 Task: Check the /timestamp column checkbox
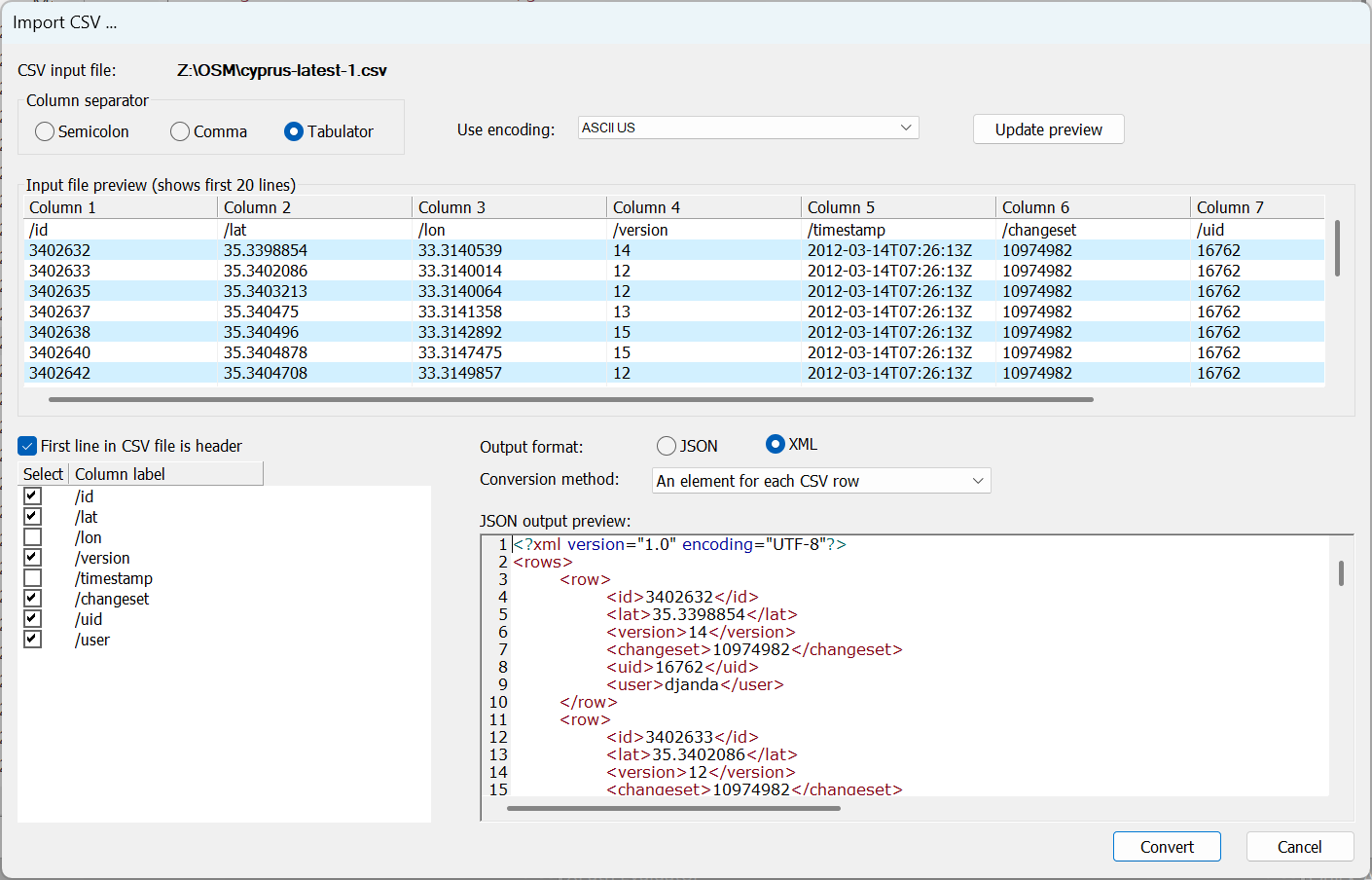33,577
